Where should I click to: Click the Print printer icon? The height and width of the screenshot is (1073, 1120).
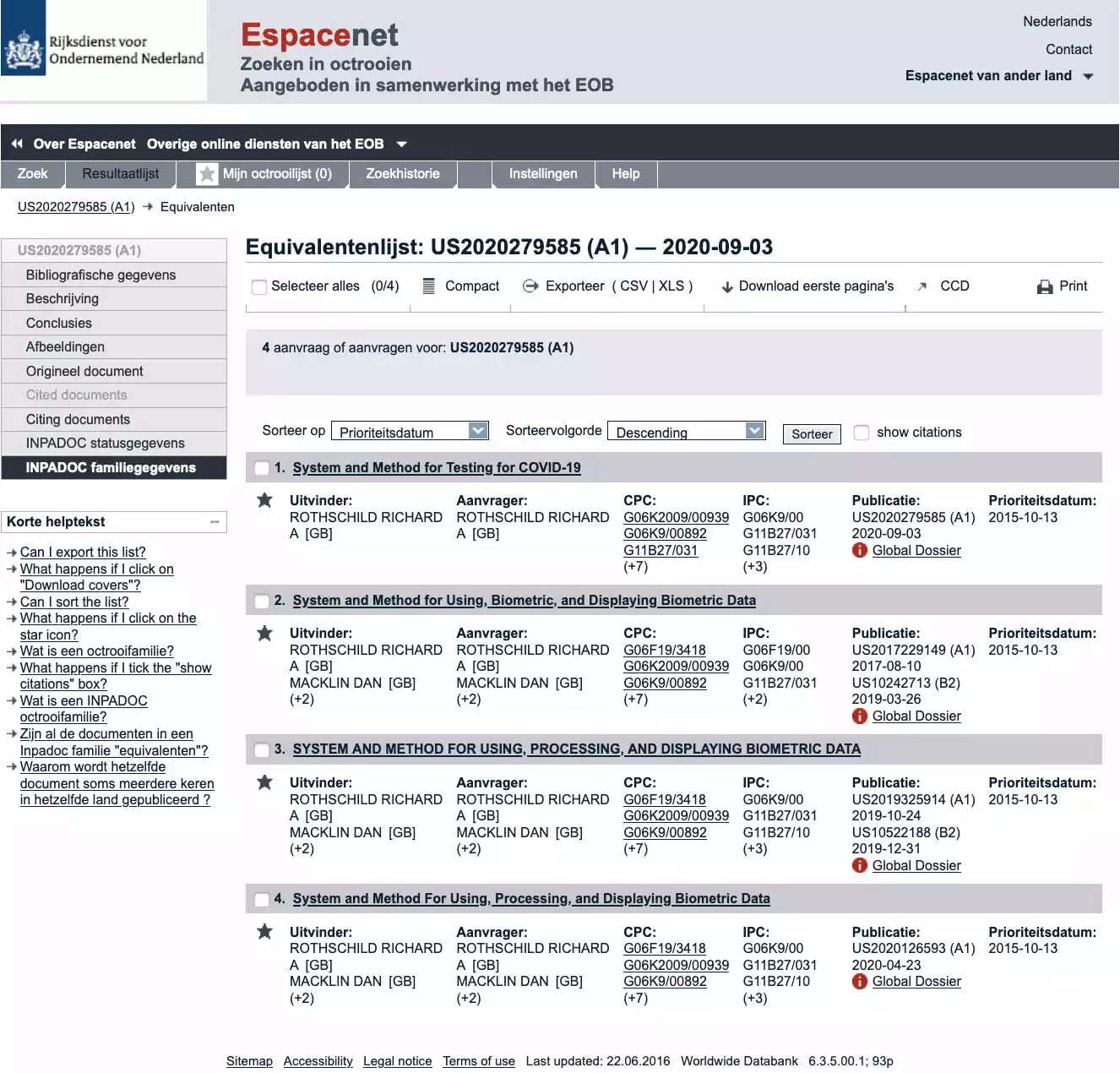tap(1045, 287)
